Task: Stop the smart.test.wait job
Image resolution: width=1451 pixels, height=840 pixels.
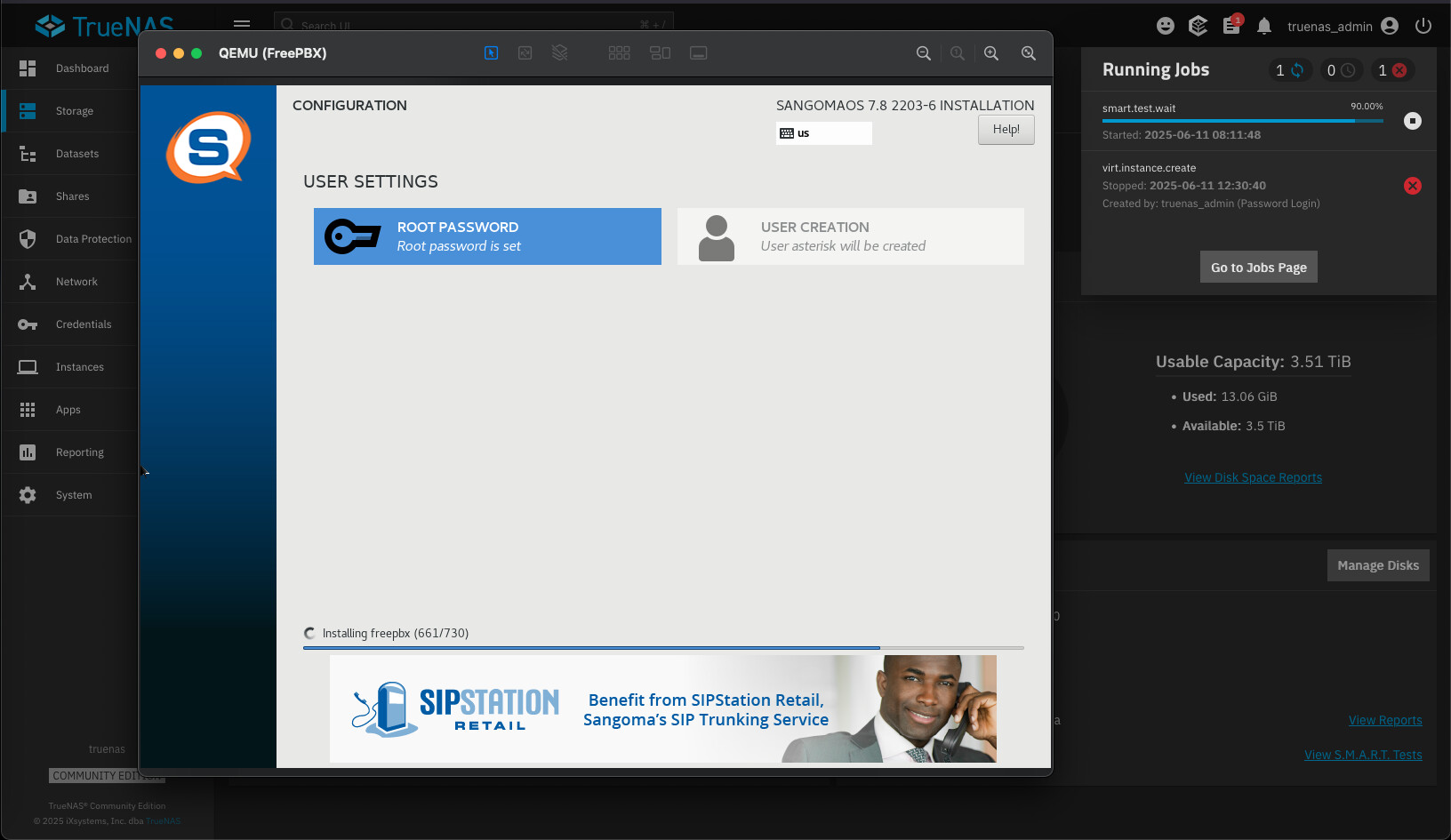Action: [x=1412, y=121]
